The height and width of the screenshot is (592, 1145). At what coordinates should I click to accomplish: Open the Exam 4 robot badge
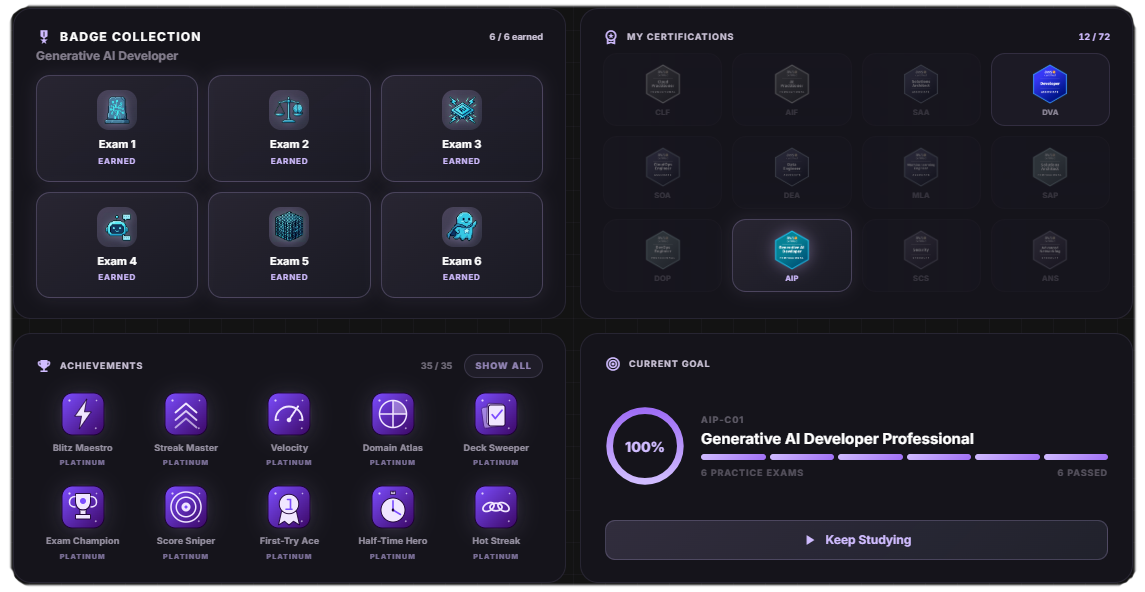coord(117,245)
